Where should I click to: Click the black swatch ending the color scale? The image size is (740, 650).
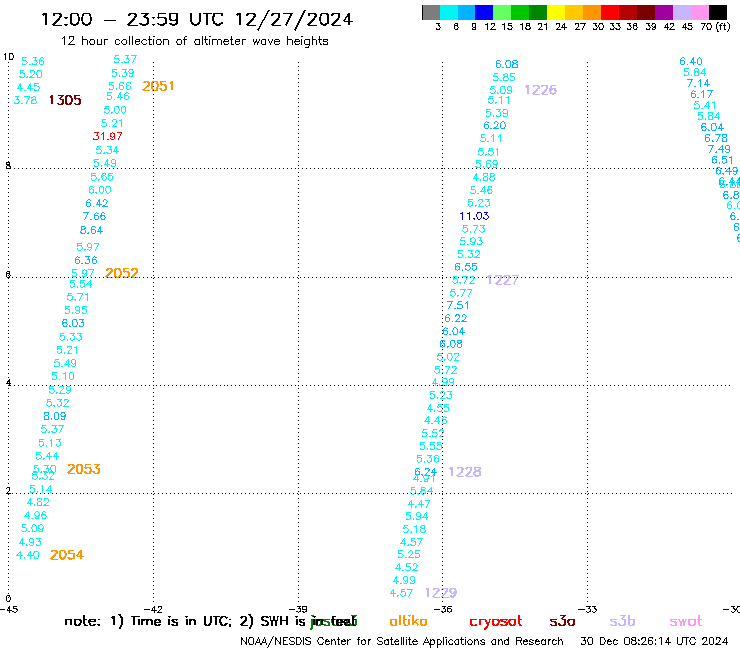(718, 12)
